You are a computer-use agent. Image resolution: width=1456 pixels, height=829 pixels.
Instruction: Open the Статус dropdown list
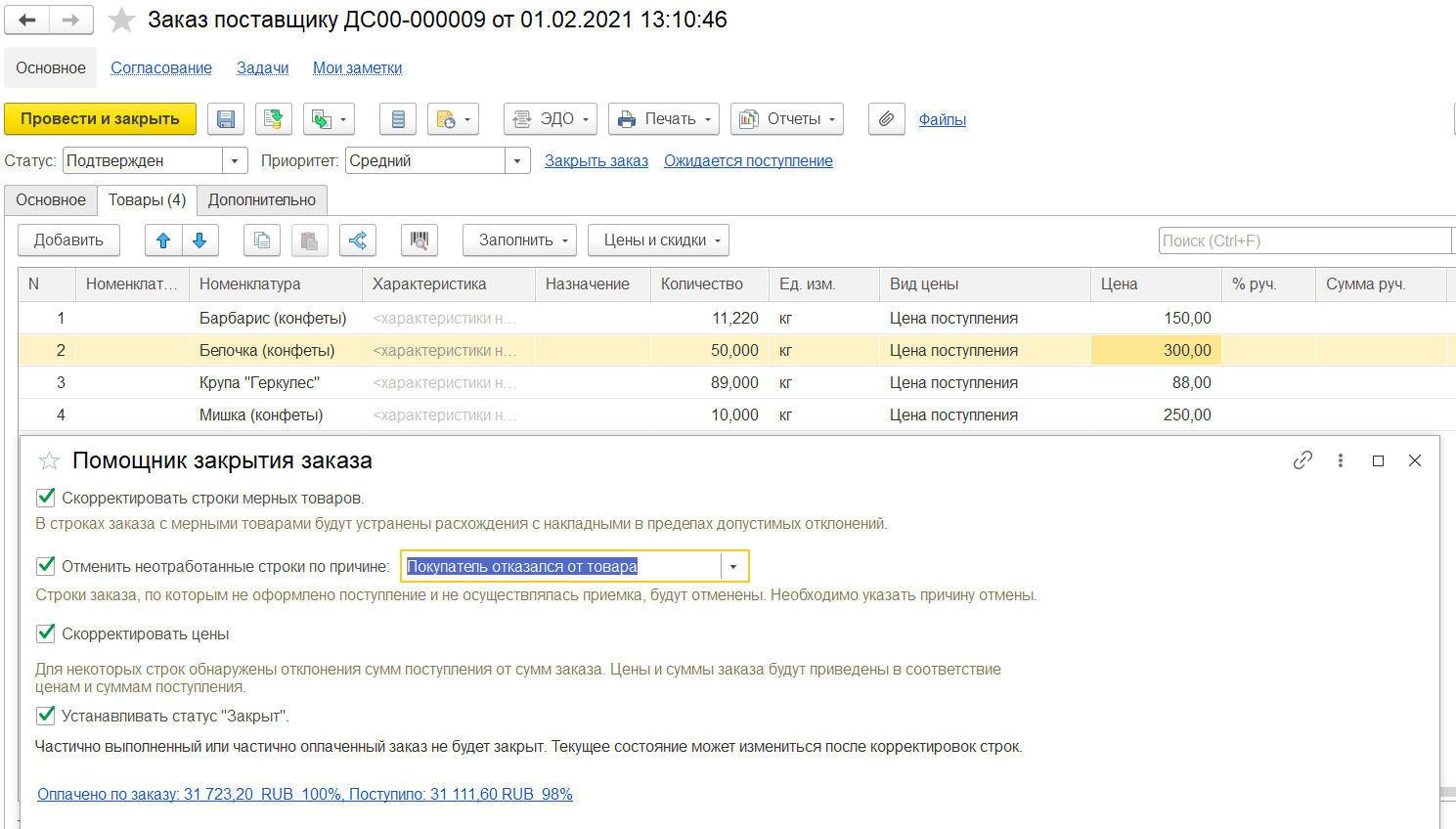(x=235, y=160)
